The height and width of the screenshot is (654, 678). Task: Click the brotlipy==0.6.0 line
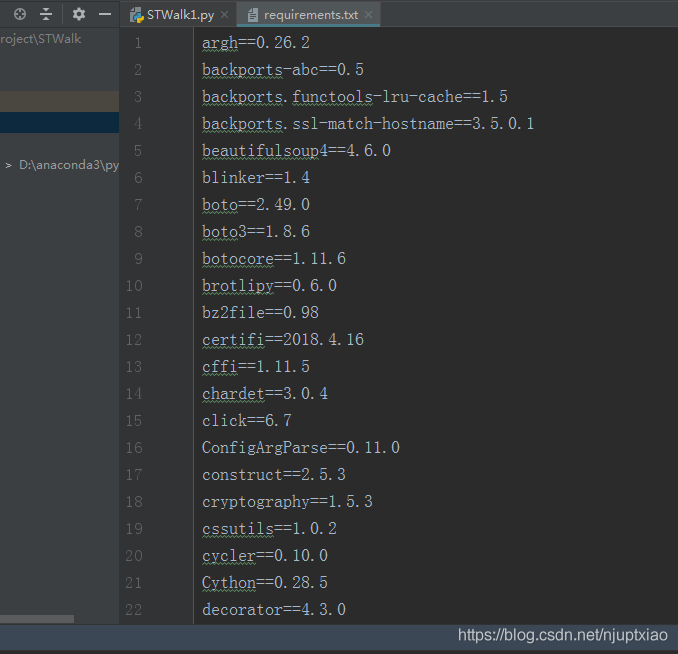[269, 285]
